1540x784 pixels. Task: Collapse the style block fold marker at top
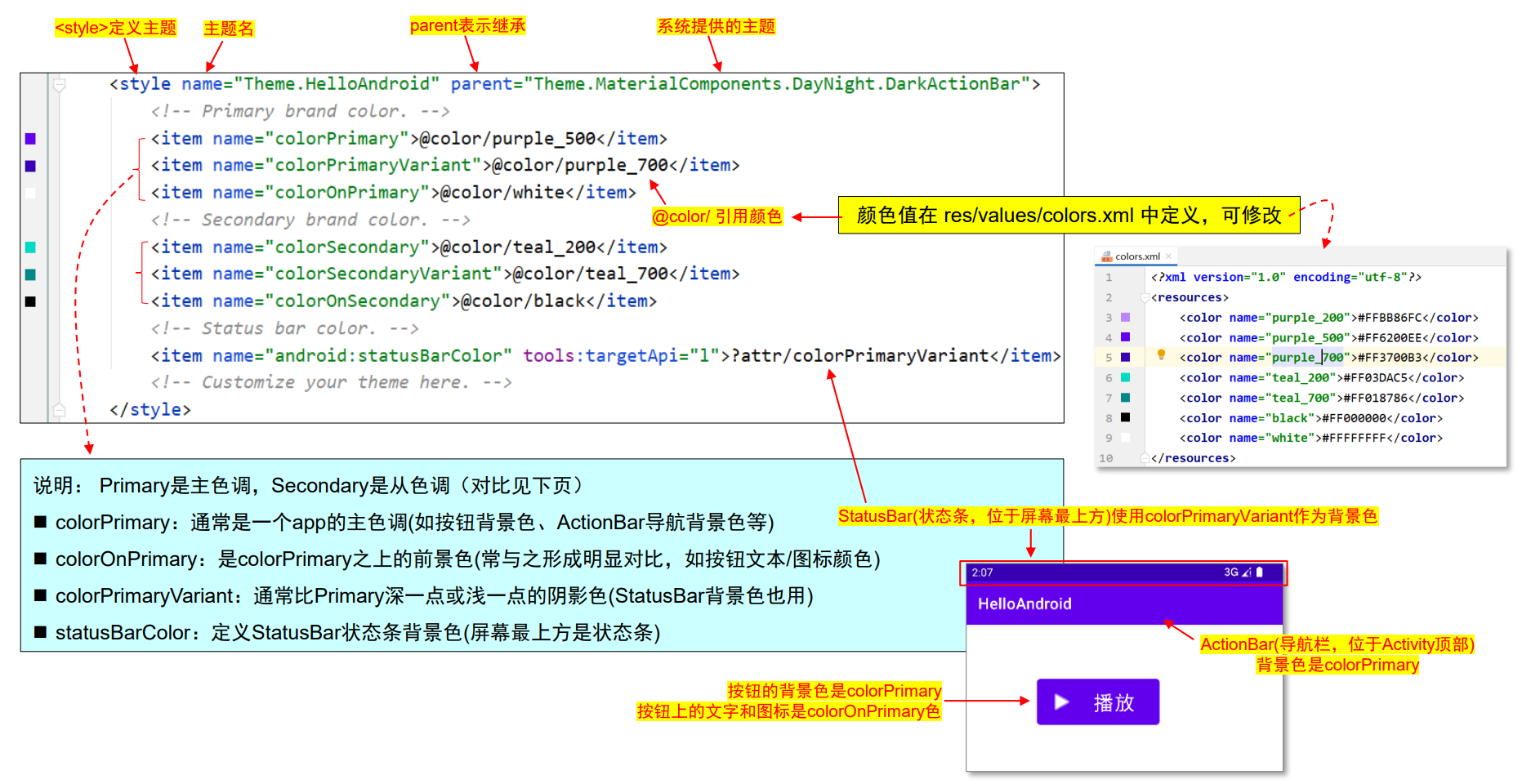(x=59, y=84)
